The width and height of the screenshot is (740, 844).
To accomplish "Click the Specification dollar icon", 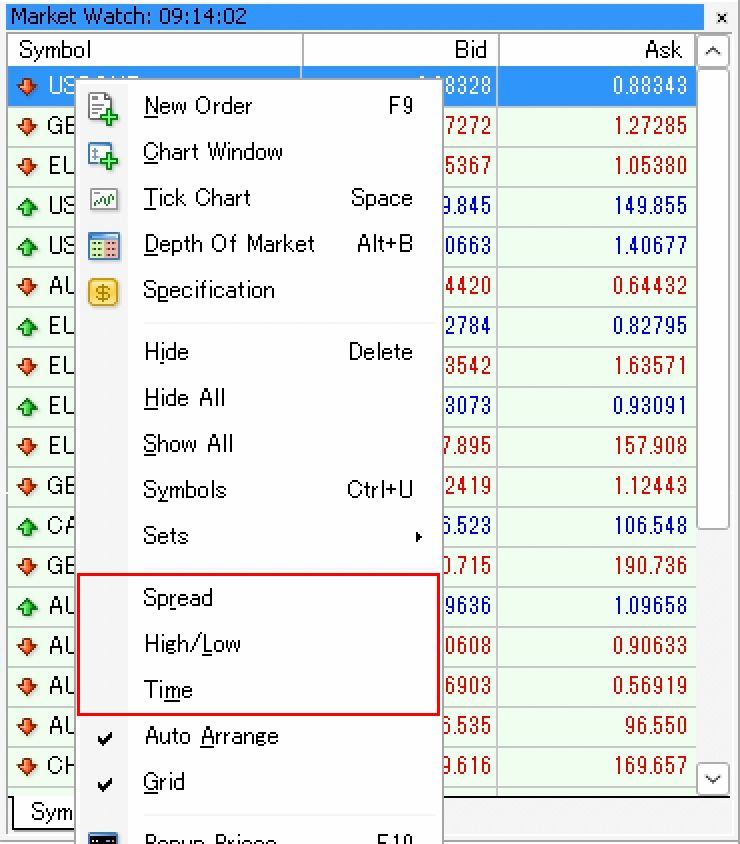I will [103, 291].
